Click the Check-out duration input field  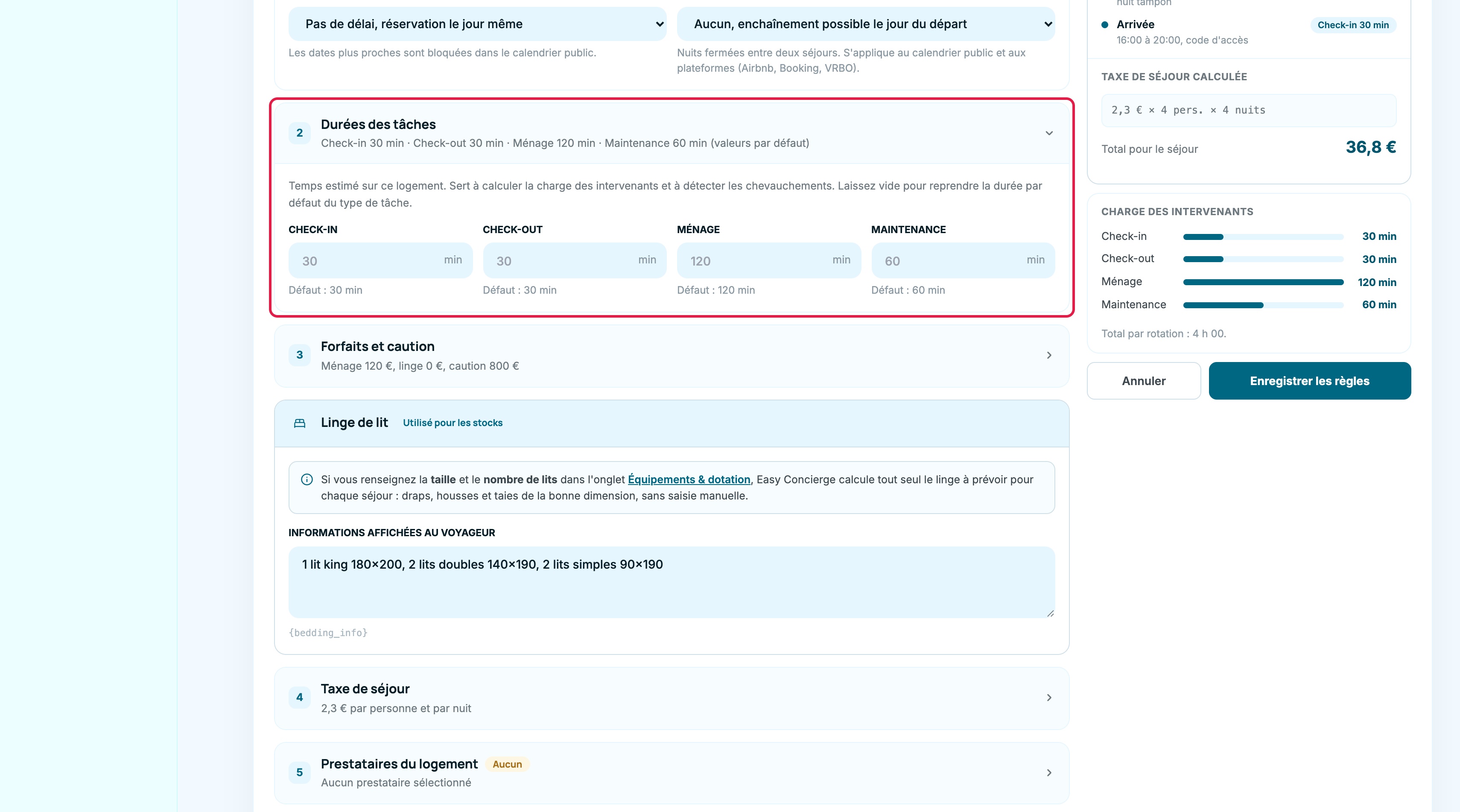(575, 261)
